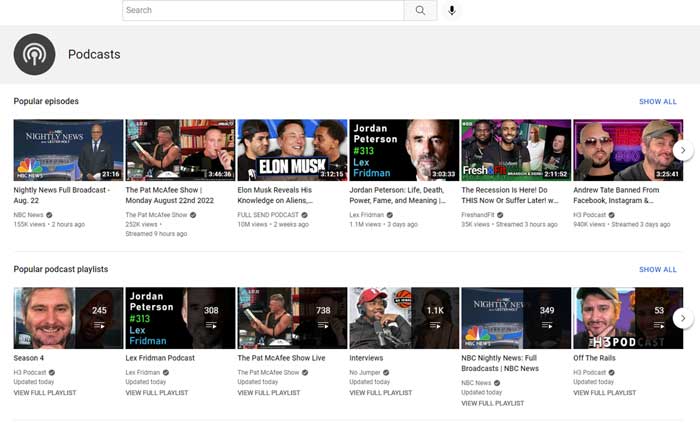Screen dimensions: 700x427
Task: Open title 'Andrew Tate Banned From Facebook, Instagram'
Action: [616, 195]
